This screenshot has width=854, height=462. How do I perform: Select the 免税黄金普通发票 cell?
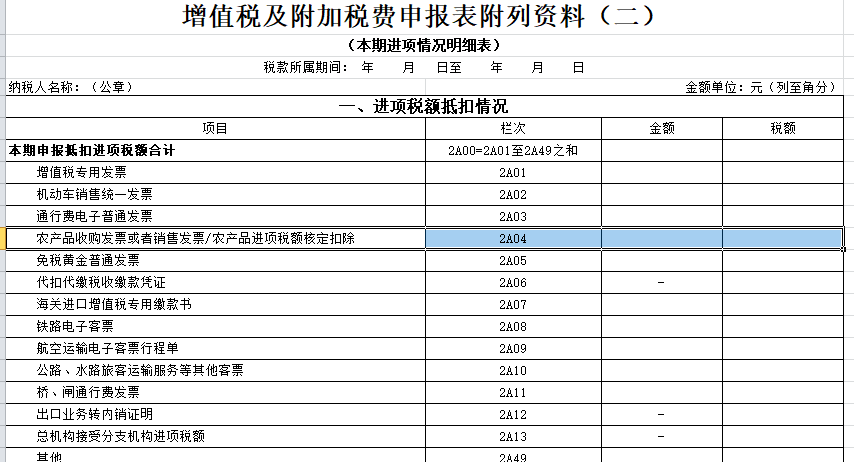coord(215,260)
